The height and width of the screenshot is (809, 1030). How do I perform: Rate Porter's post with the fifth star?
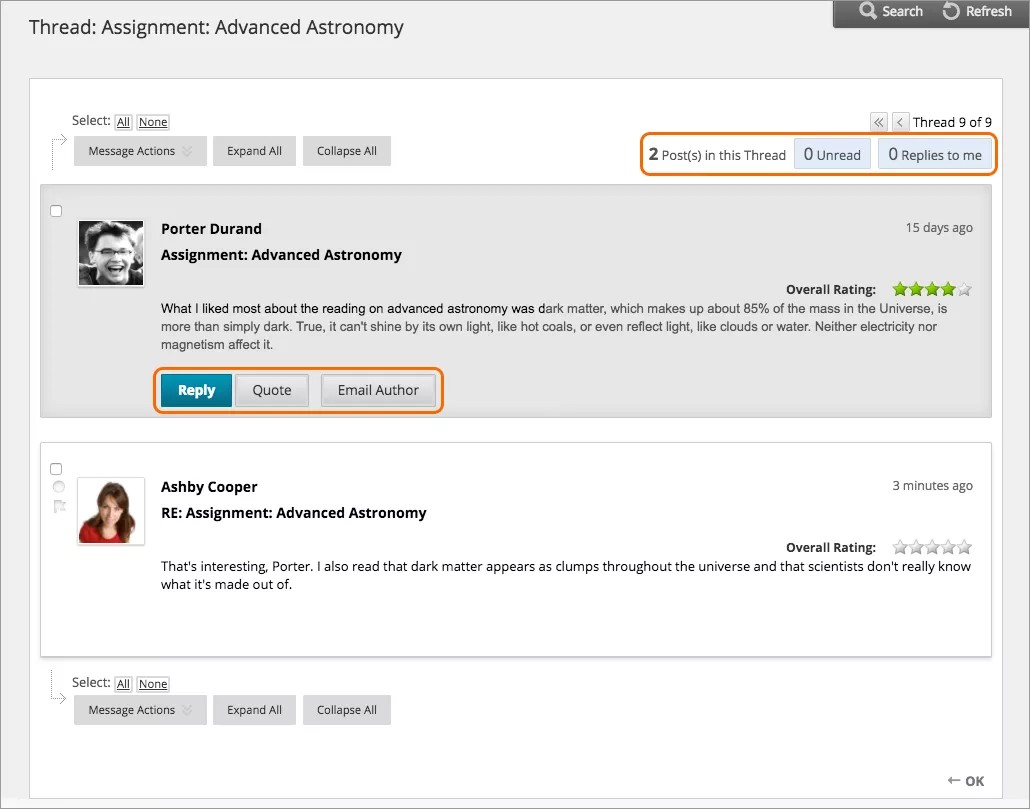964,290
